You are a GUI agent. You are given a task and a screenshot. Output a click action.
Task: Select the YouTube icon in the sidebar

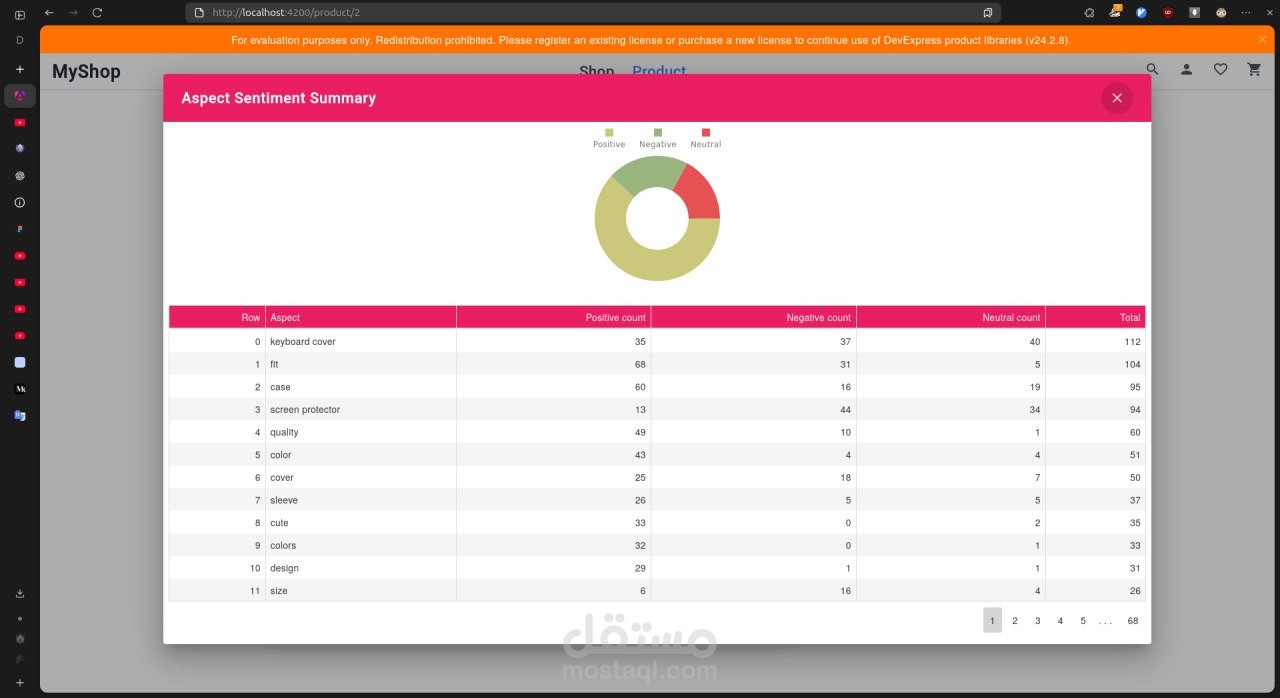[x=20, y=122]
